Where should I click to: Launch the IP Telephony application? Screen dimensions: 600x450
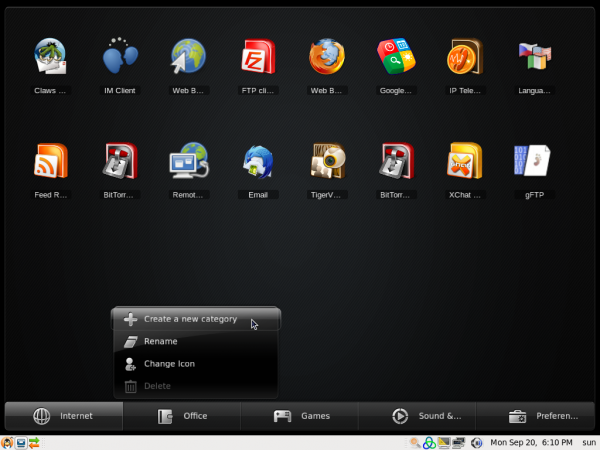(x=465, y=56)
